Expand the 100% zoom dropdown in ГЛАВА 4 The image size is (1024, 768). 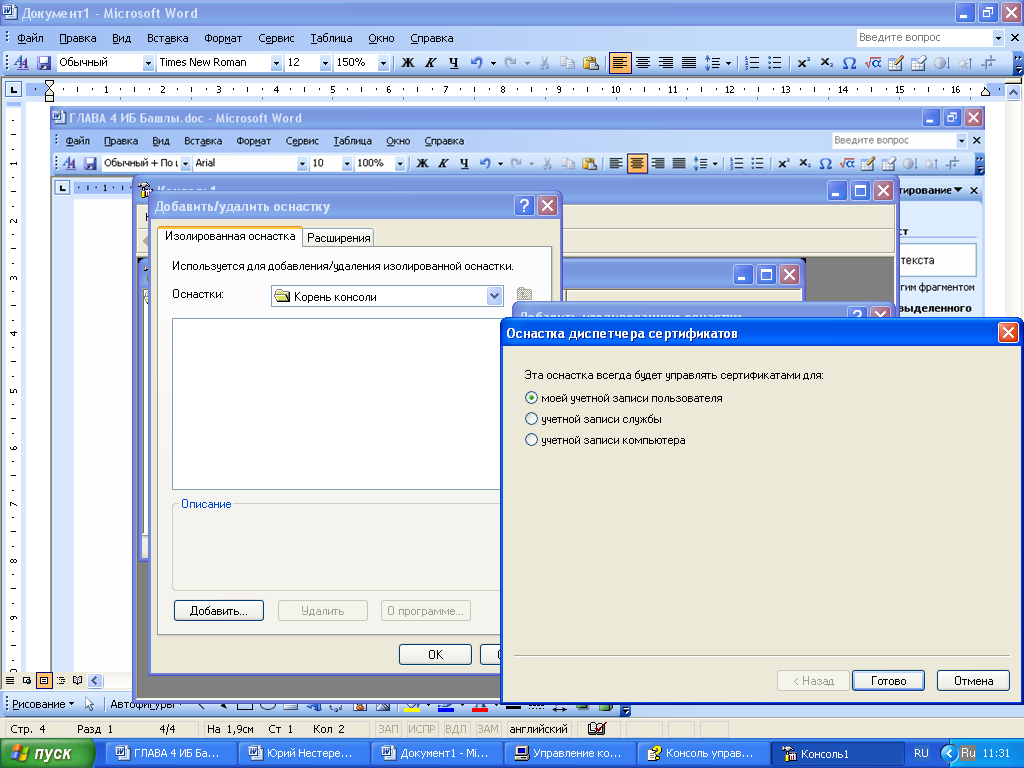tap(399, 163)
